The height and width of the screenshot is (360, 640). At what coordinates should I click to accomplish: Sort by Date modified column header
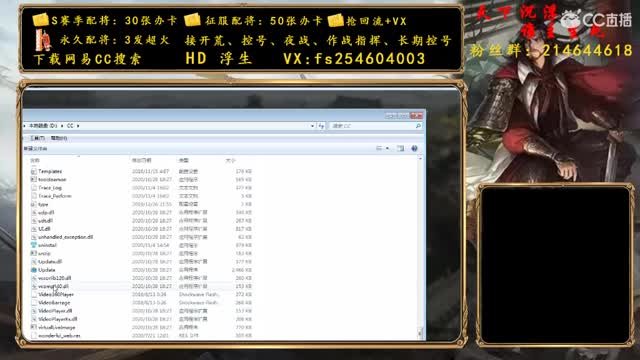[142, 160]
